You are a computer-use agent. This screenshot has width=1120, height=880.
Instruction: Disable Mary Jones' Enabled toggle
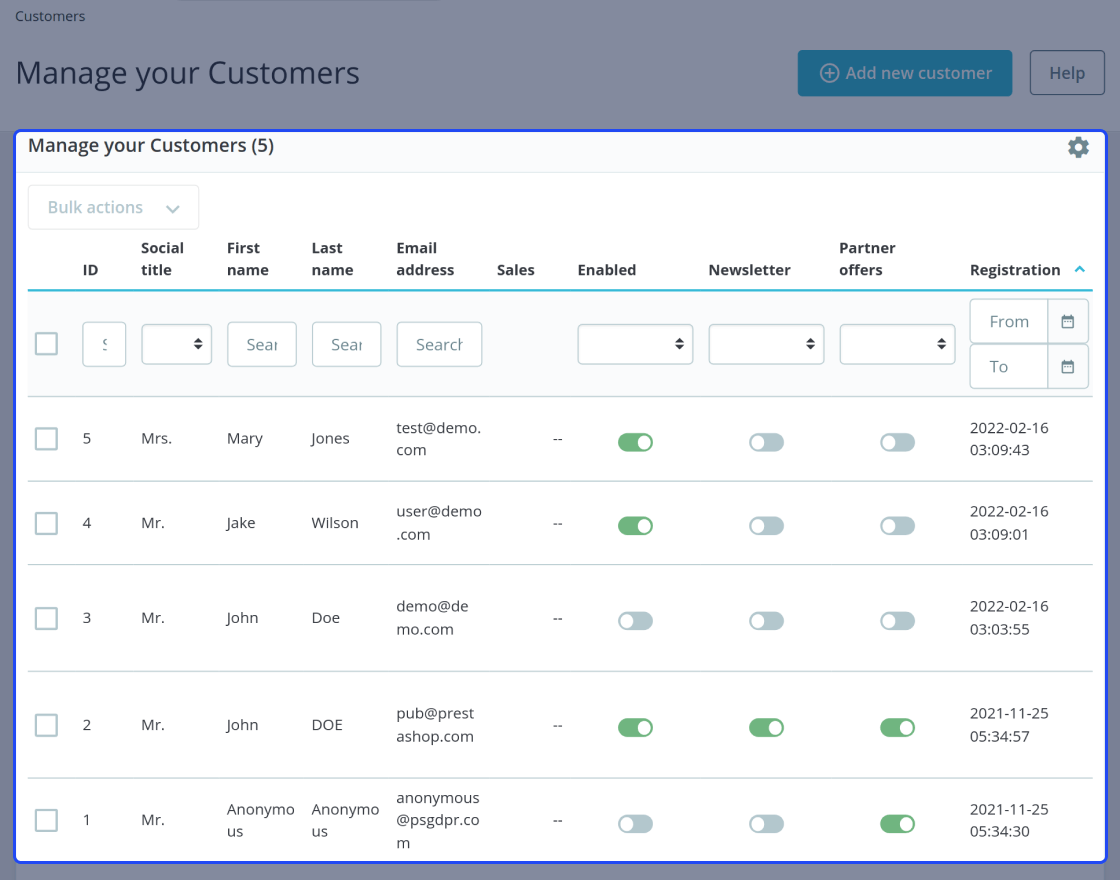coord(635,442)
